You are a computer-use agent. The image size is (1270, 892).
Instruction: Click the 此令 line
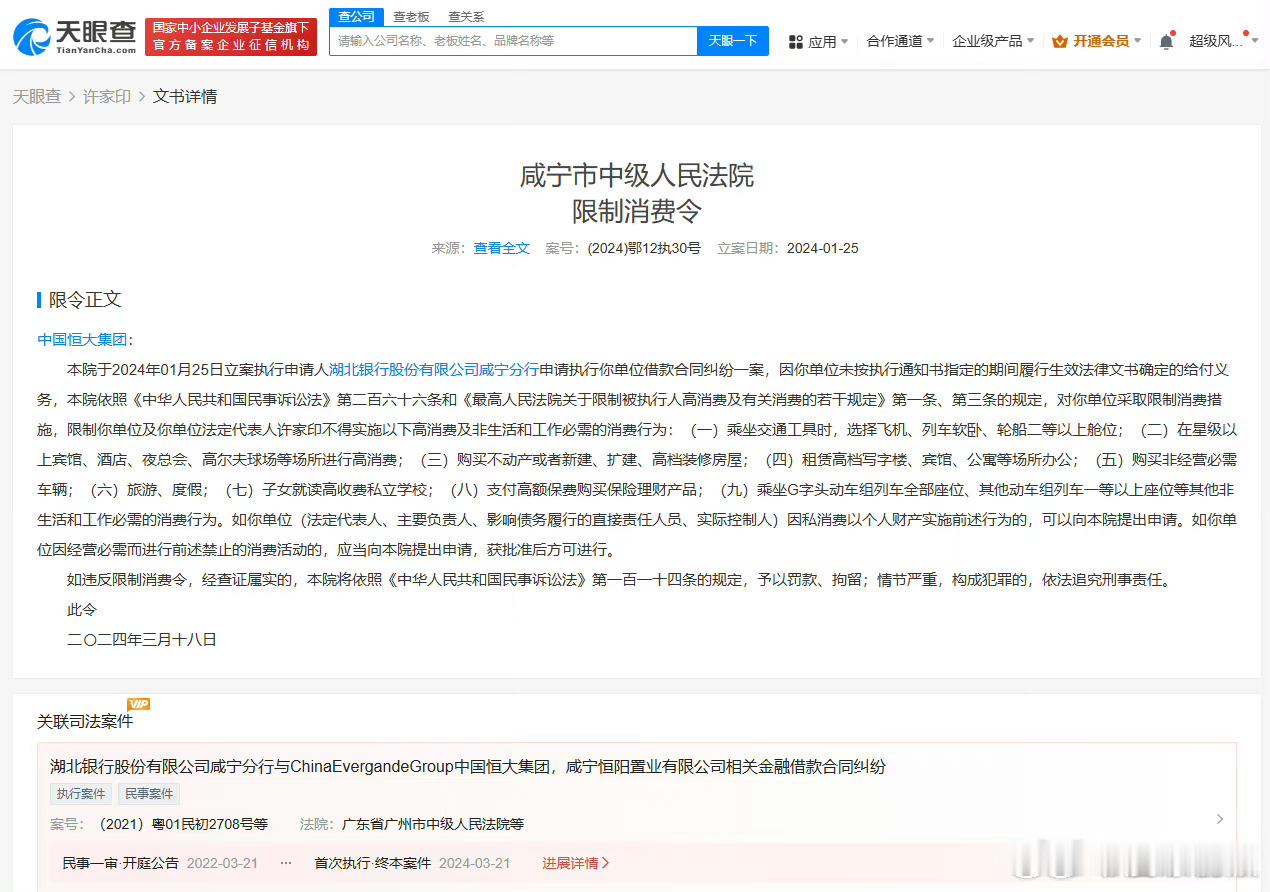point(82,609)
